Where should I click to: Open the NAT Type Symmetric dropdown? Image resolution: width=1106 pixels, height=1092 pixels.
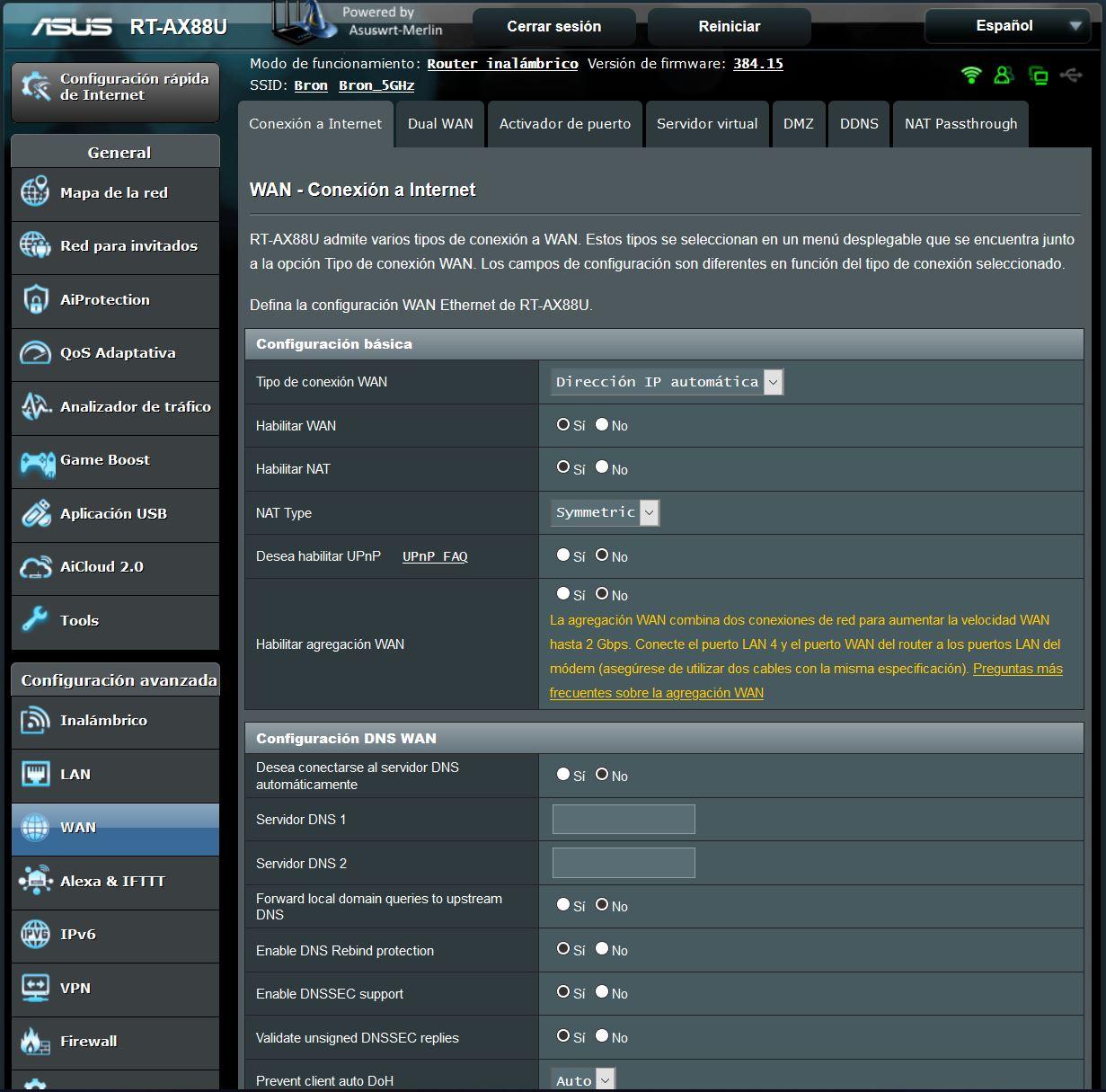pos(606,512)
